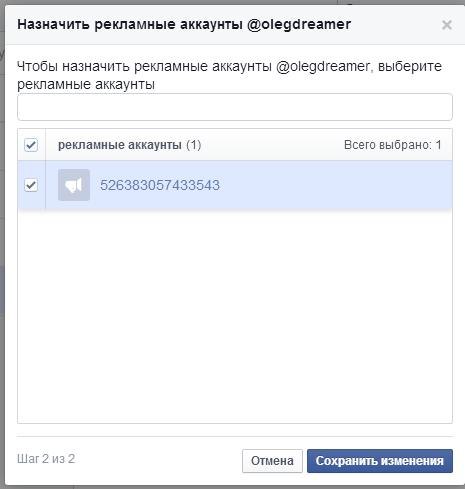This screenshot has width=465, height=489.
Task: Click the '(1)' count next to рекламные аккаунты
Action: coord(194,145)
